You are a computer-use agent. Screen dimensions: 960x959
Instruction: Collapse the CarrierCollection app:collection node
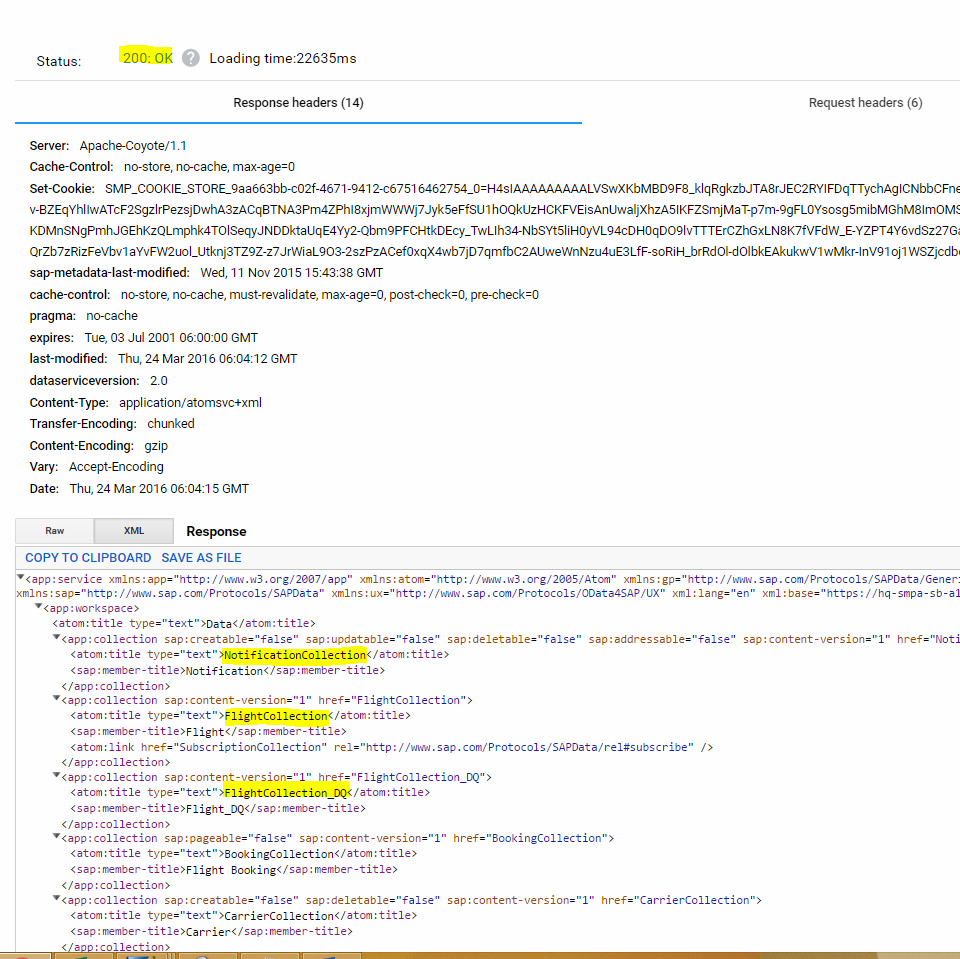point(56,900)
